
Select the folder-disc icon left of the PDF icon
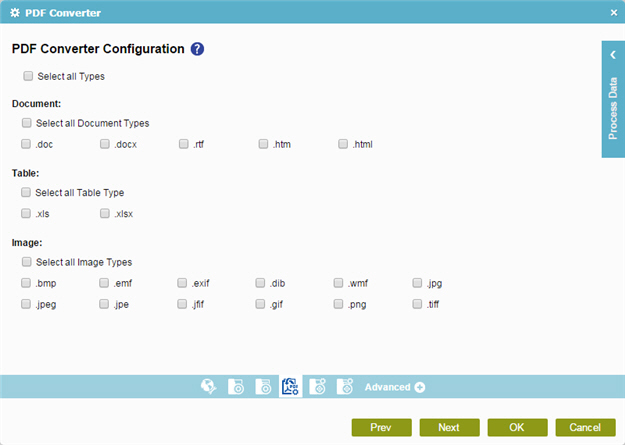263,386
